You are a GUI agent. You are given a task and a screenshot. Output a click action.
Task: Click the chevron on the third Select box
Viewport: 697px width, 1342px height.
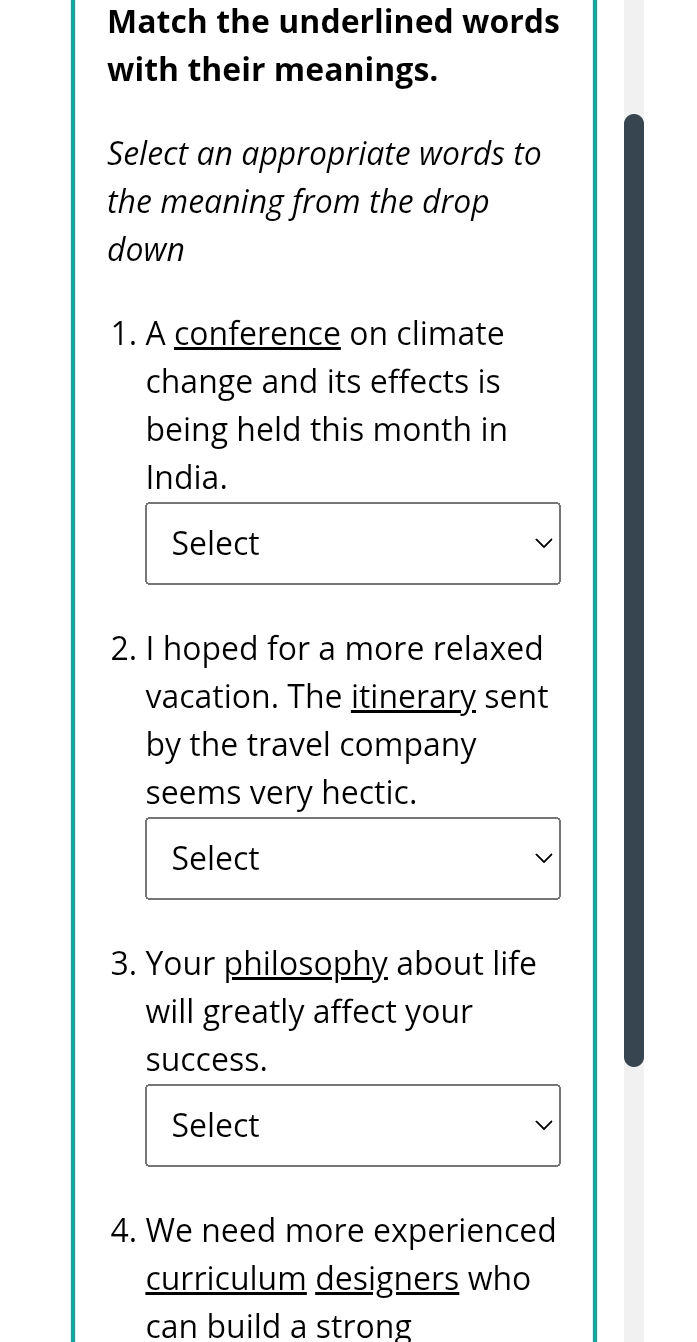point(543,1124)
